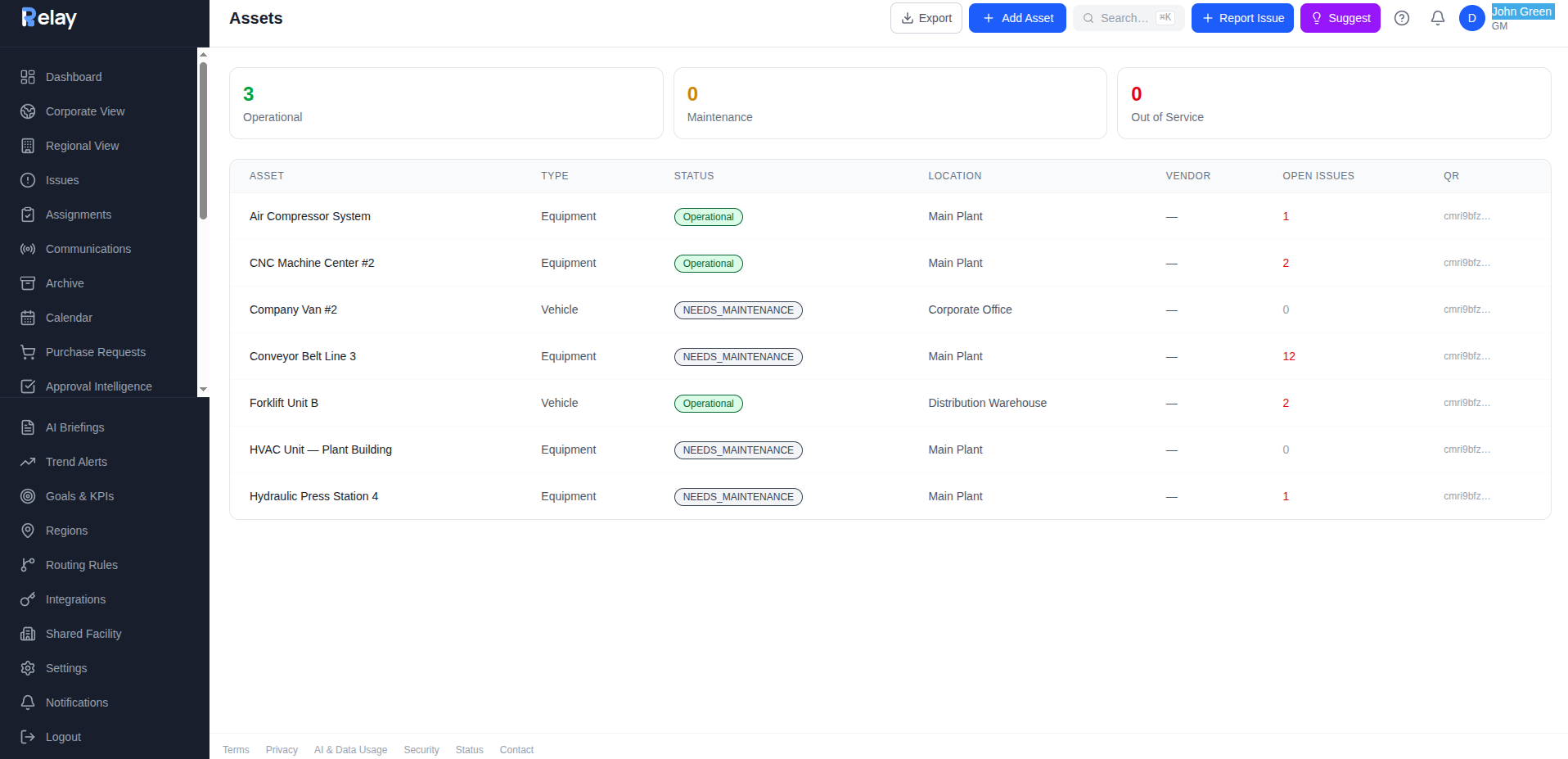Focus the Search input field

point(1129,18)
